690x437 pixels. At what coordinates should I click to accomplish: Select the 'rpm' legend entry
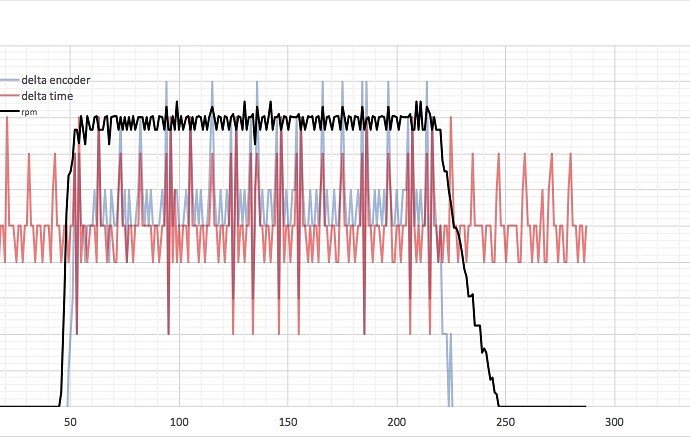[29, 112]
